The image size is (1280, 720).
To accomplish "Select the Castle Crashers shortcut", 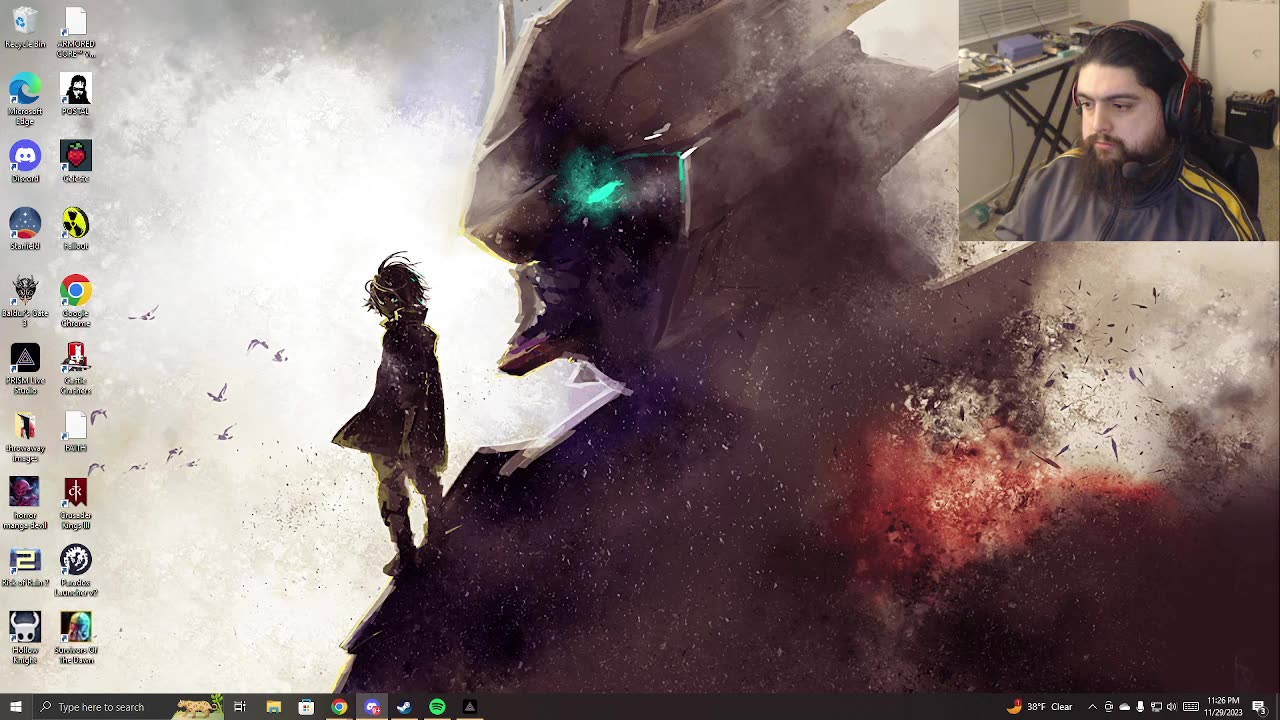I will tap(76, 368).
